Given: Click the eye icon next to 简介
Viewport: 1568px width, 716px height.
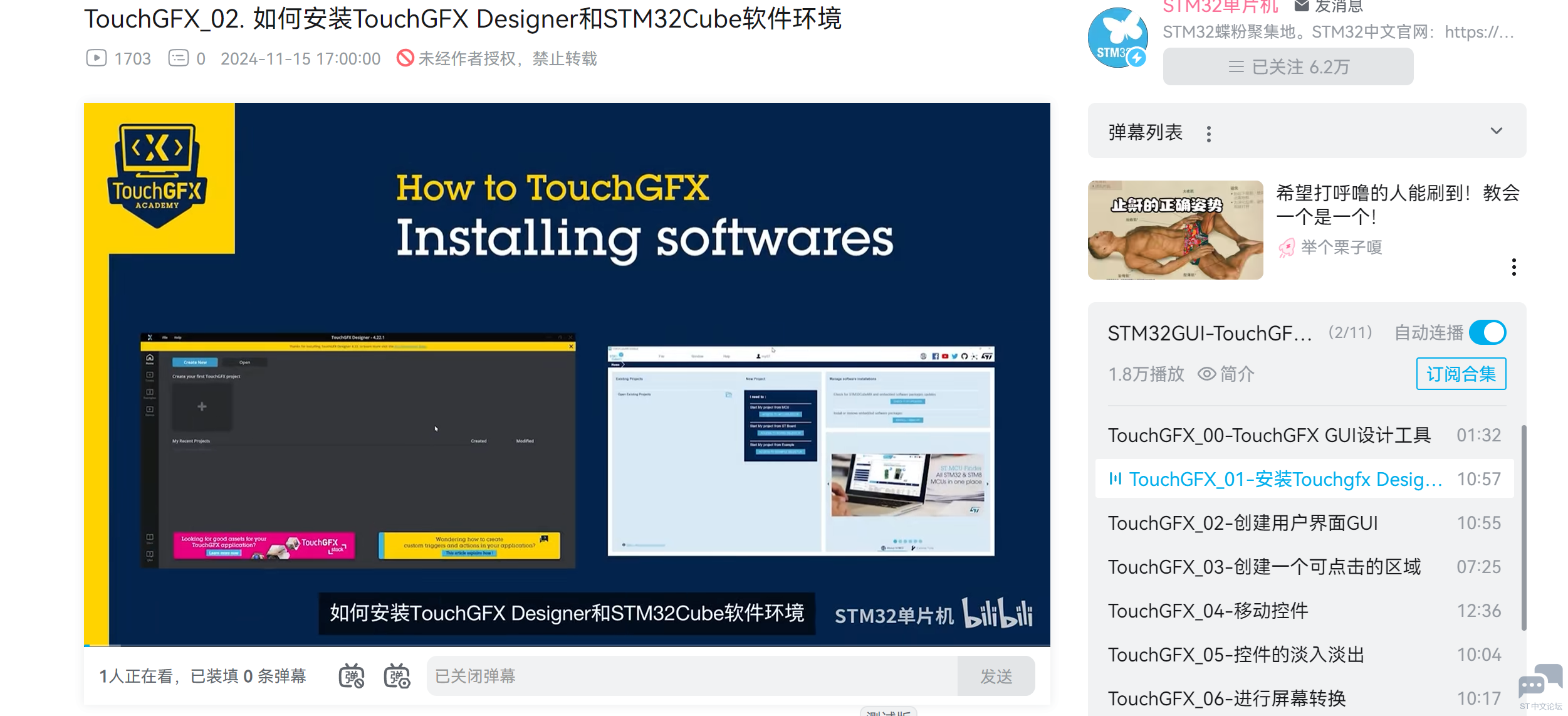Looking at the screenshot, I should point(1206,374).
